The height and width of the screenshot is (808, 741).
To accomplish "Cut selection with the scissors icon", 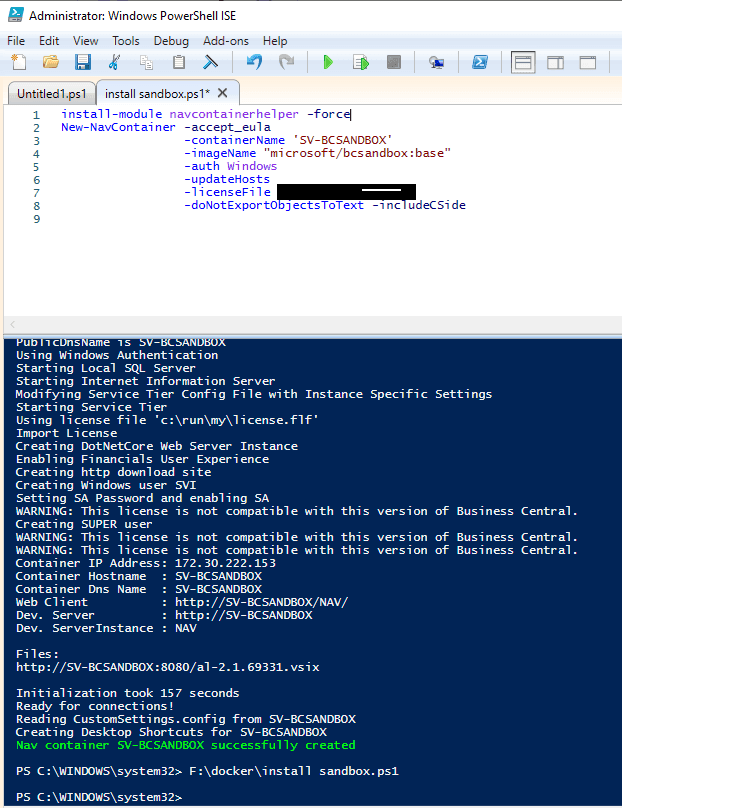I will (x=114, y=62).
